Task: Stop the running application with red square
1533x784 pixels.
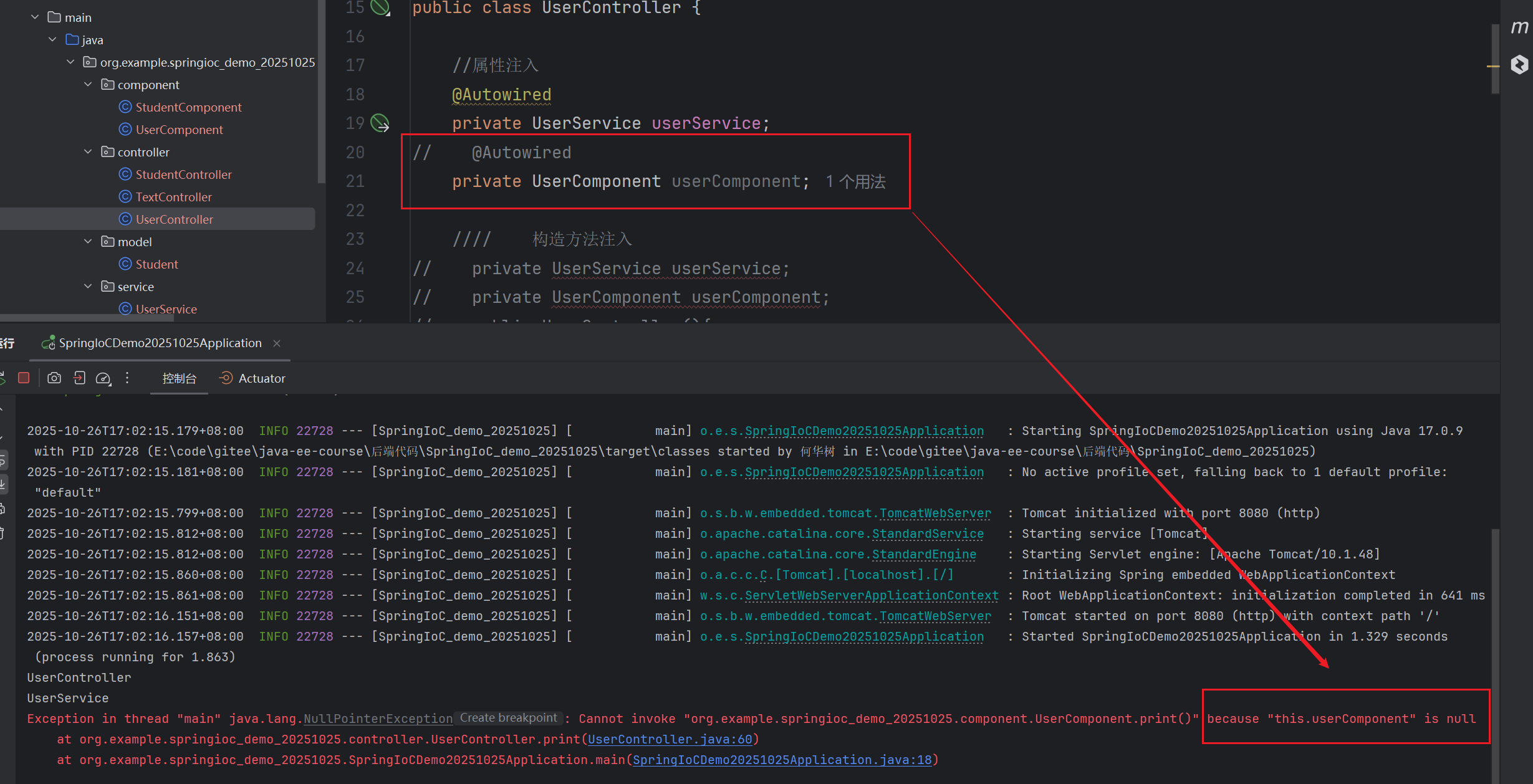Action: pos(24,378)
